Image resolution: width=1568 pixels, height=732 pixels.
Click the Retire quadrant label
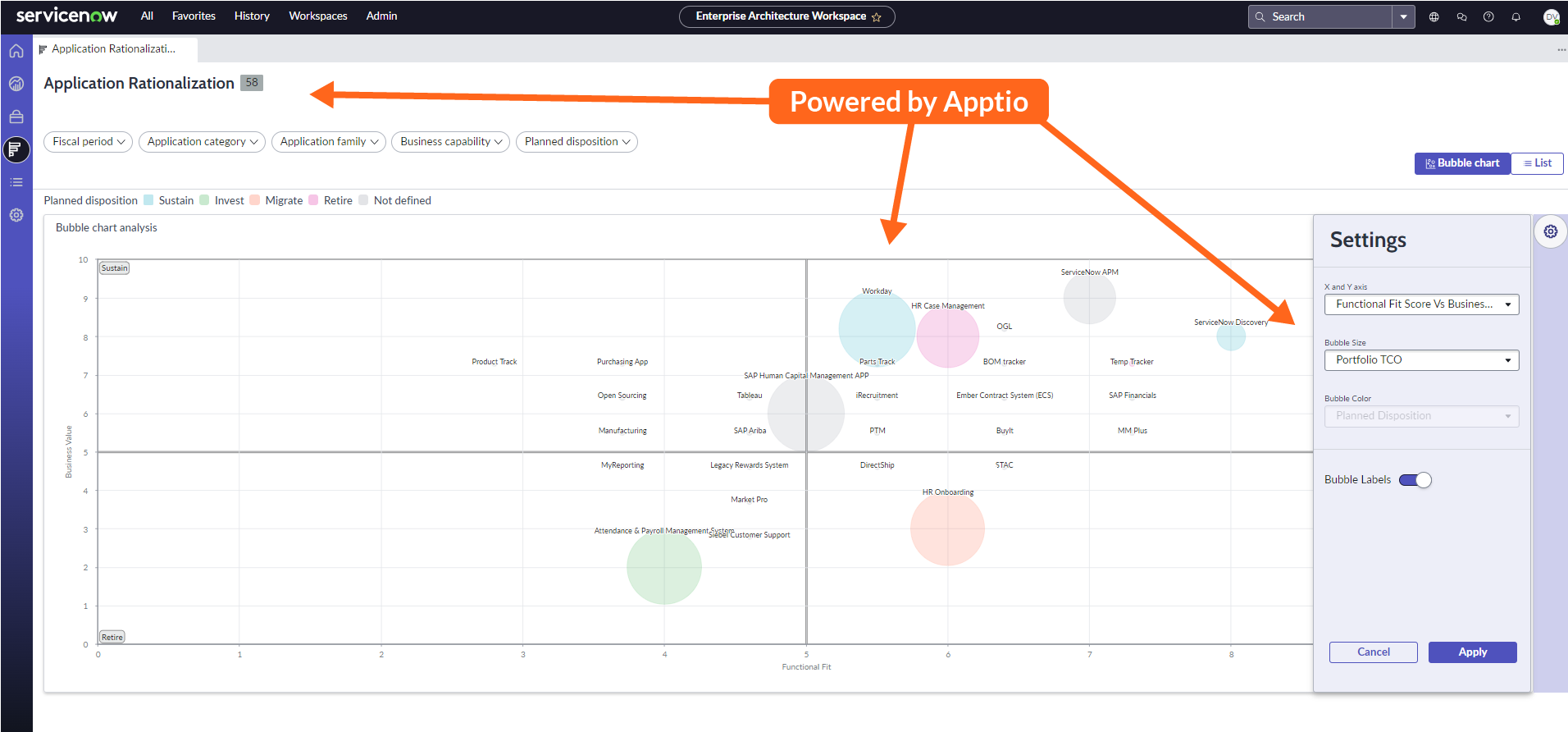point(112,637)
